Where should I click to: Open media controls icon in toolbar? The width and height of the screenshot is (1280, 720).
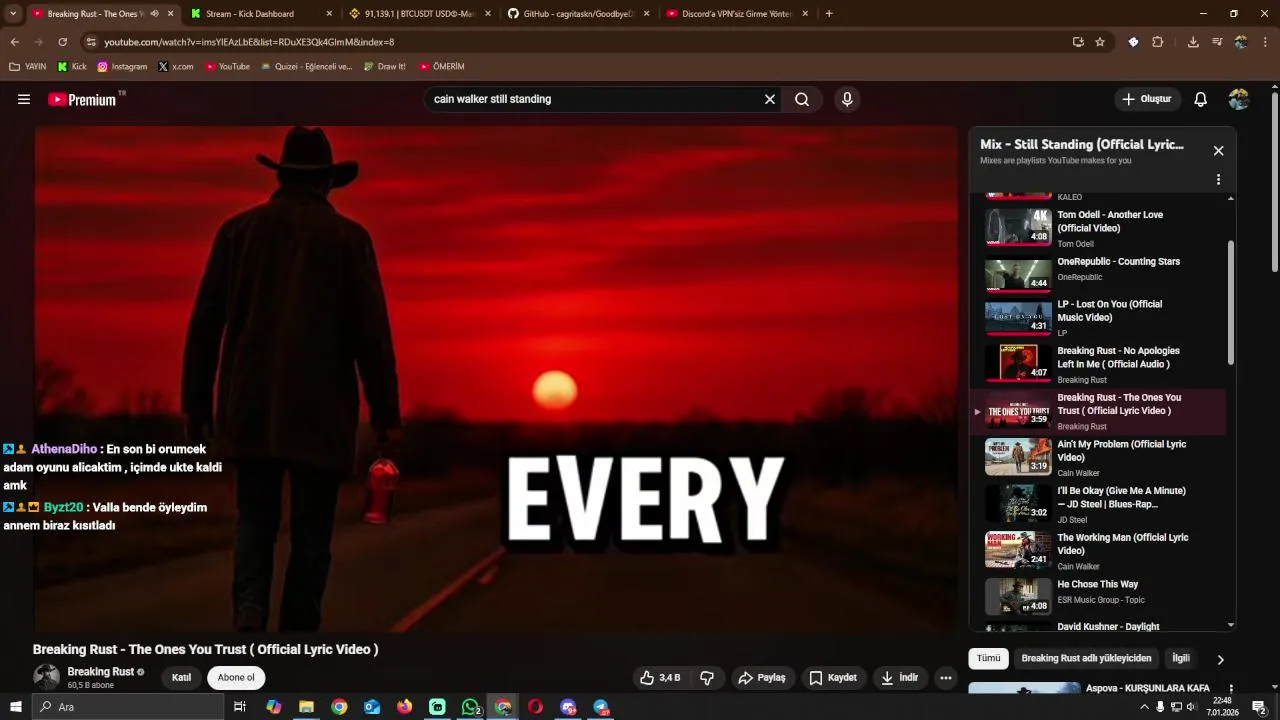pos(1217,42)
